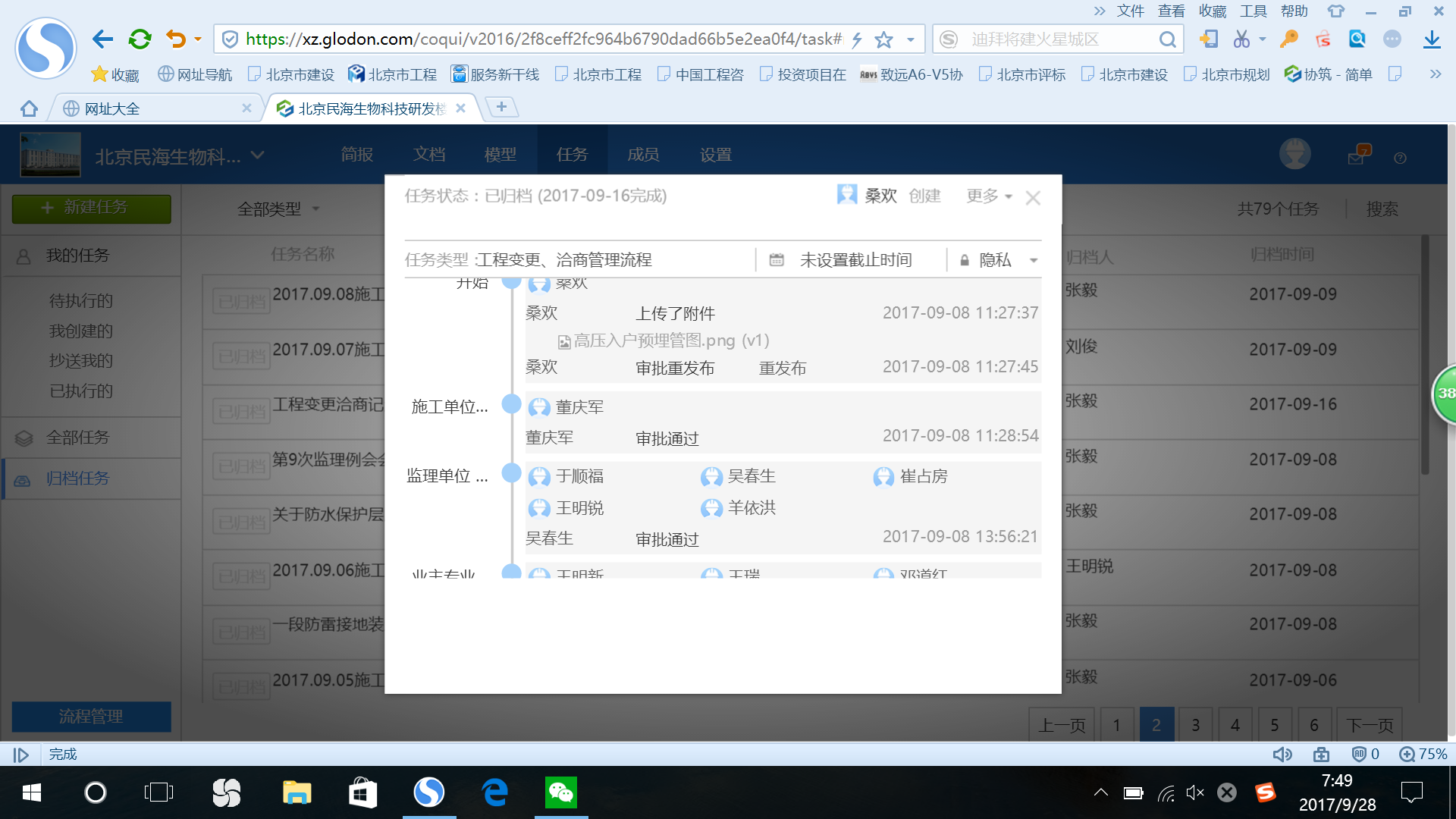Click the browser home icon

click(28, 108)
